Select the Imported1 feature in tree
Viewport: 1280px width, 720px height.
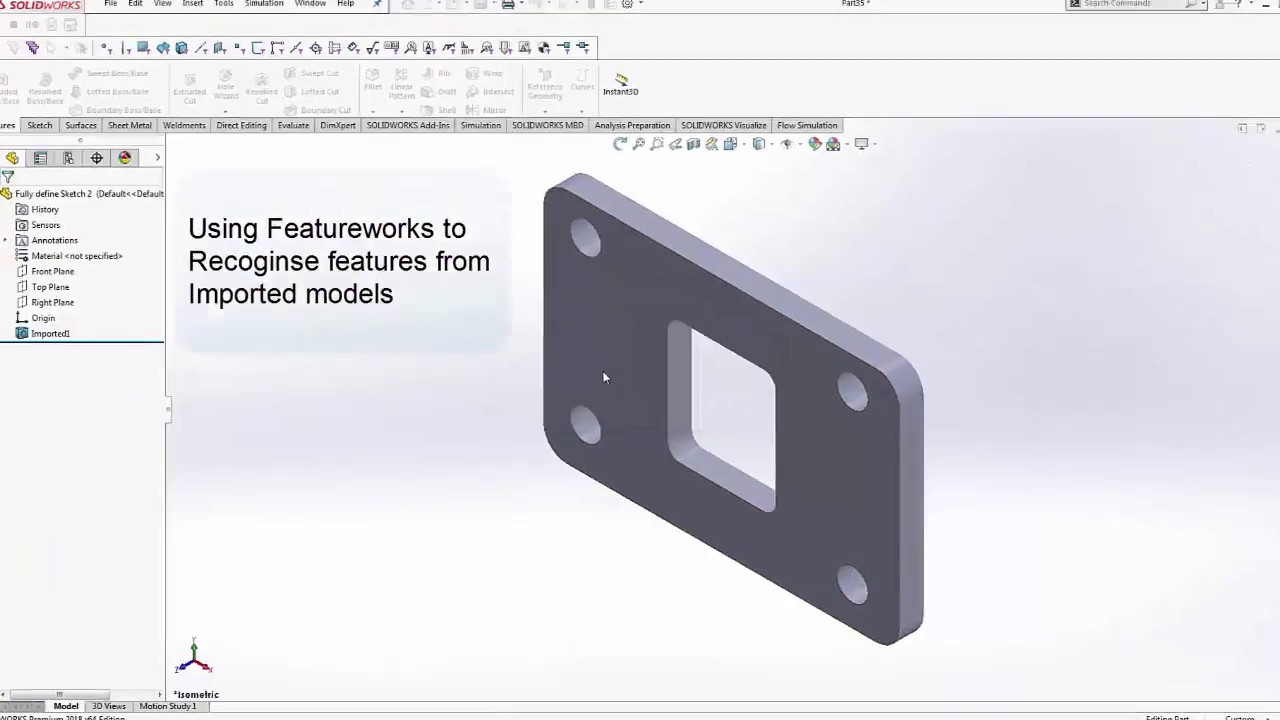(x=50, y=334)
